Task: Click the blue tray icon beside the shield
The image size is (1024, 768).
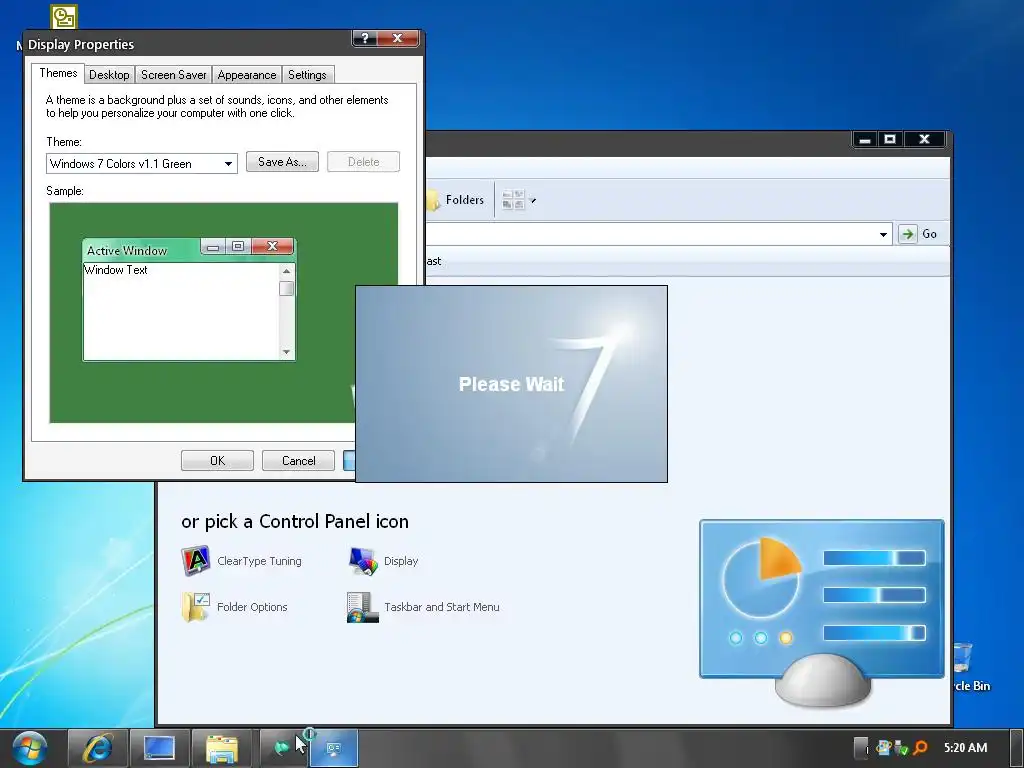Action: 884,748
